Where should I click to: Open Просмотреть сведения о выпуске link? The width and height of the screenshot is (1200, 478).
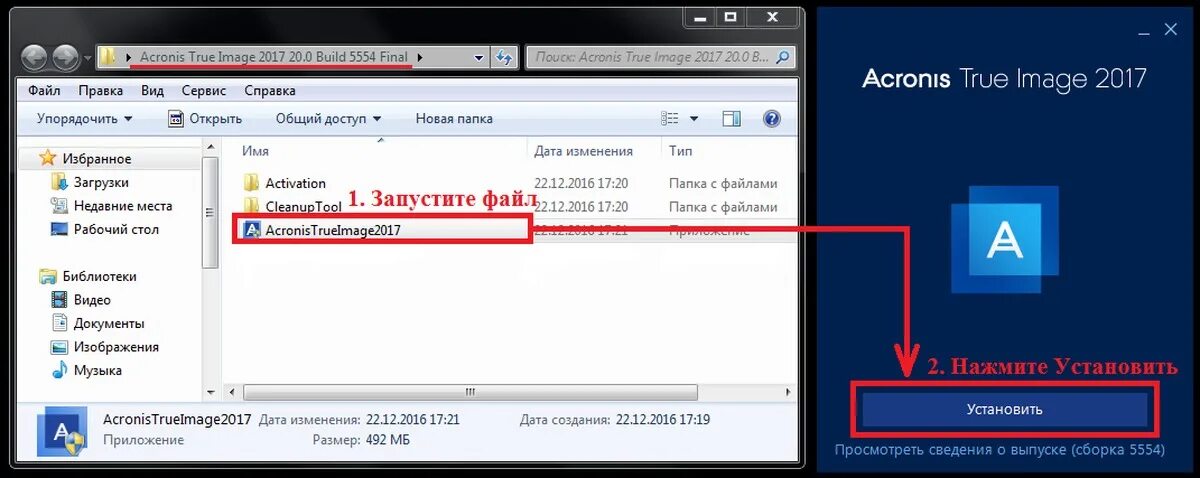coord(1000,450)
